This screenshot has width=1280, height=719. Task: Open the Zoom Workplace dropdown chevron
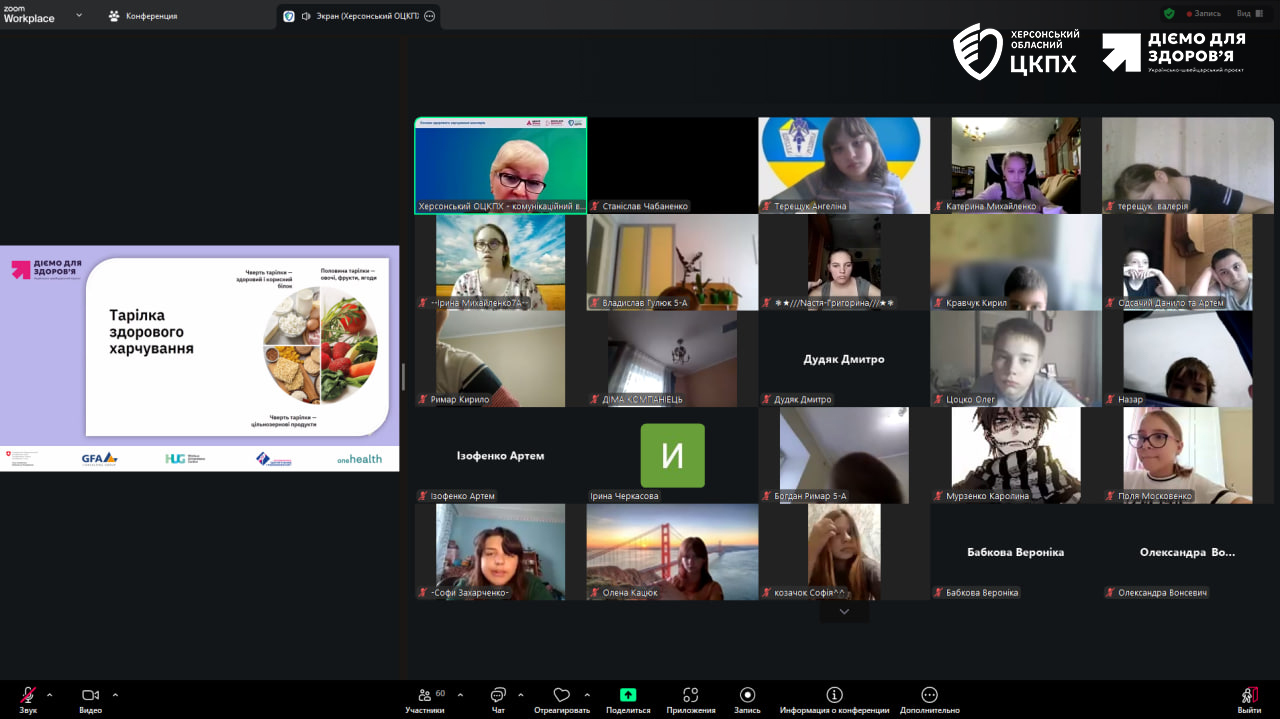coord(82,15)
